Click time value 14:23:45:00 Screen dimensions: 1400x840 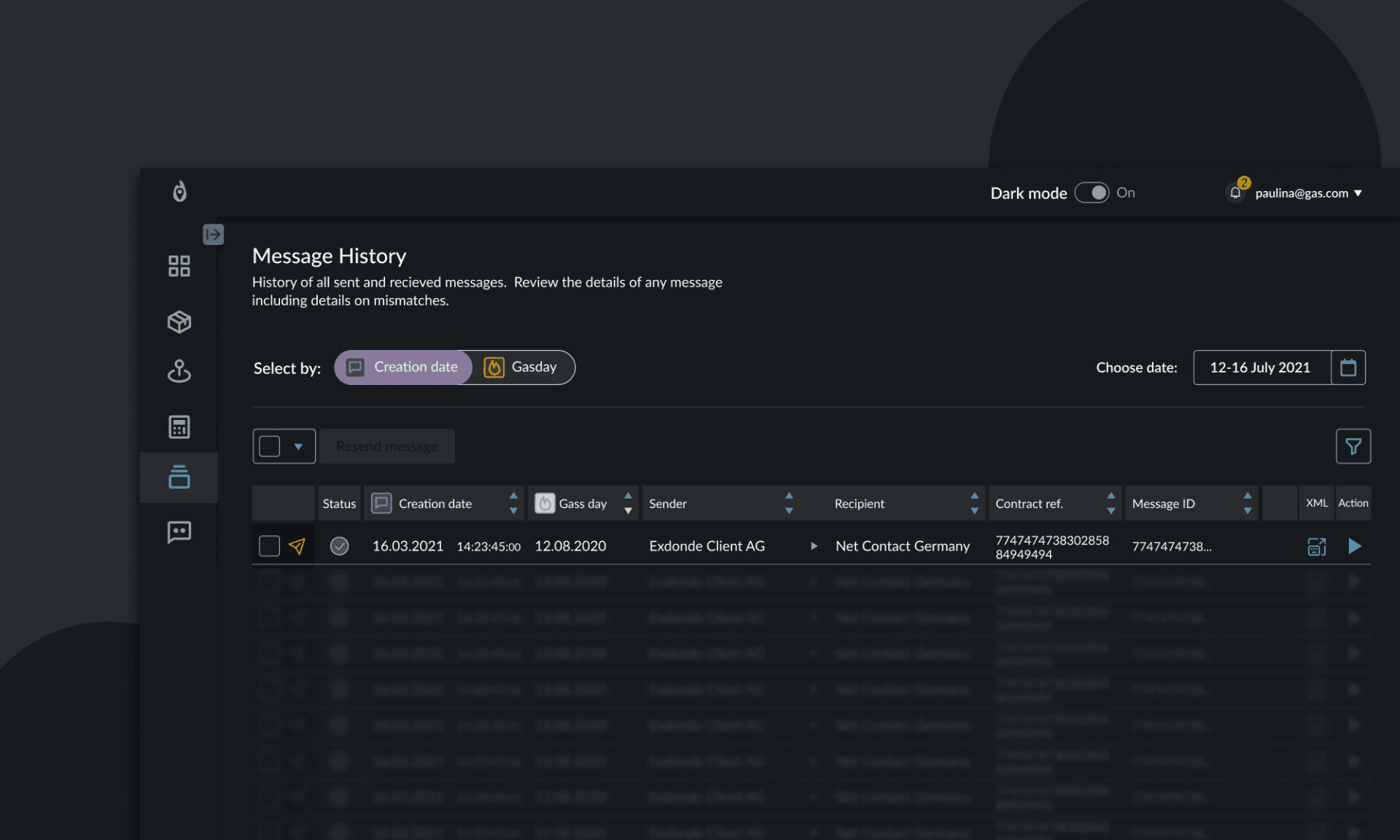point(489,547)
